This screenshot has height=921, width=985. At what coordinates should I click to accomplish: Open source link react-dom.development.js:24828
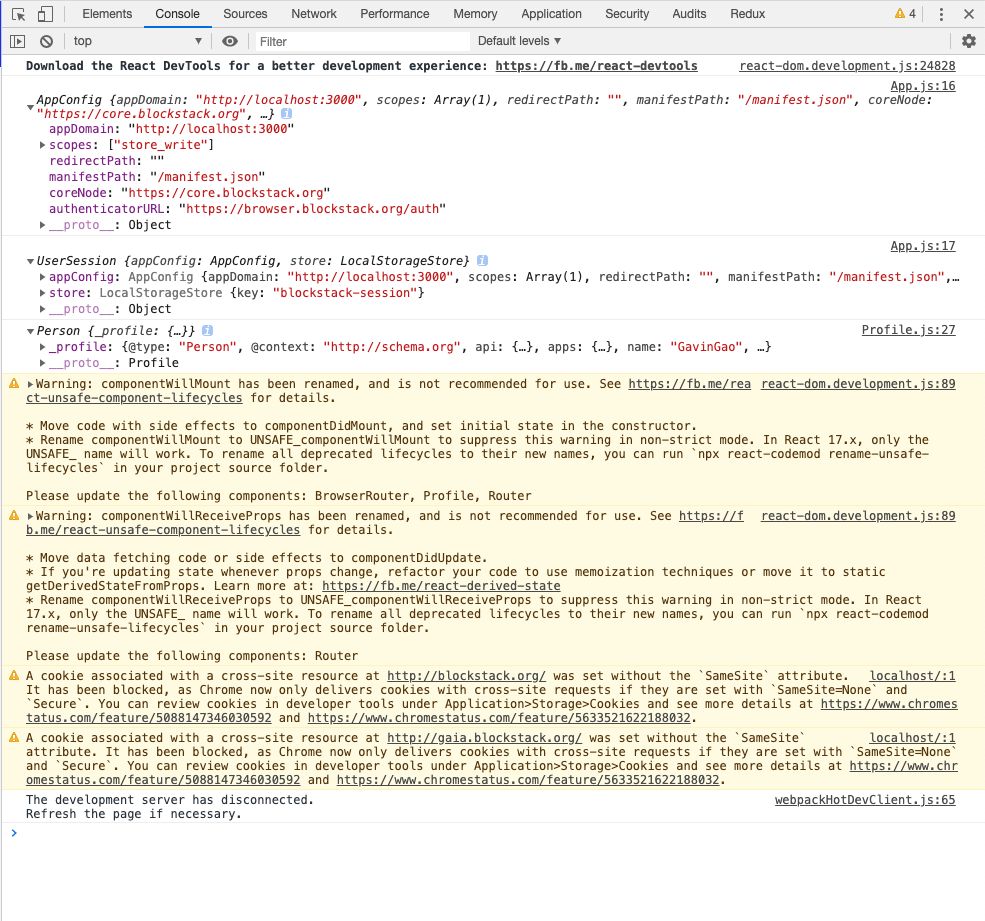[x=847, y=66]
